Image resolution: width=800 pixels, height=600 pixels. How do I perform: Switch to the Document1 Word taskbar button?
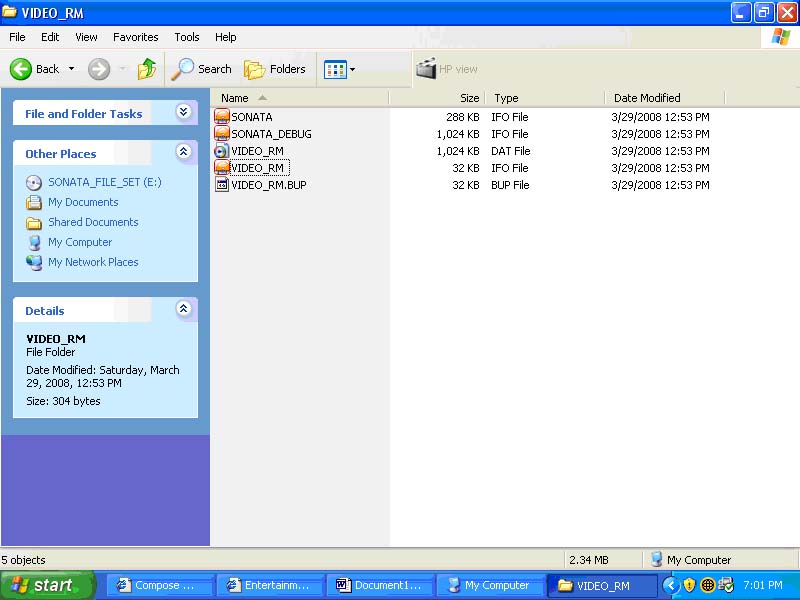tap(379, 585)
